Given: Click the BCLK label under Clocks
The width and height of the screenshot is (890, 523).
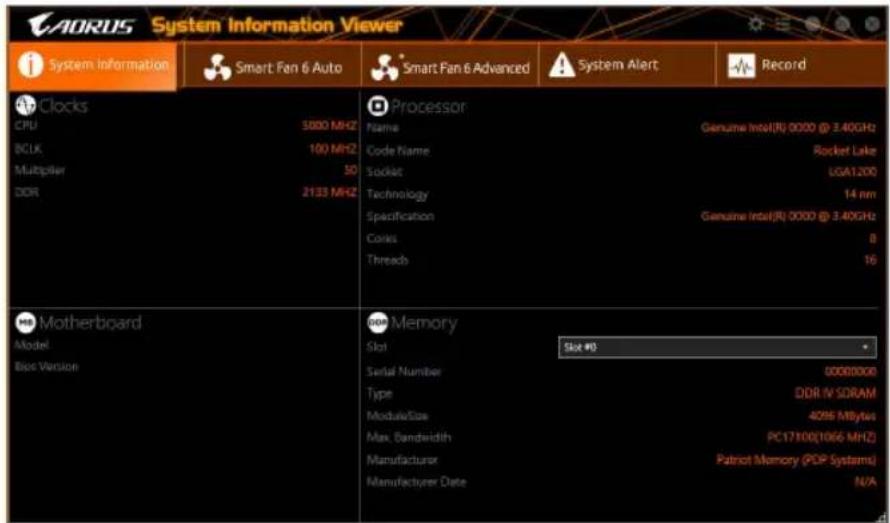Looking at the screenshot, I should (x=28, y=148).
